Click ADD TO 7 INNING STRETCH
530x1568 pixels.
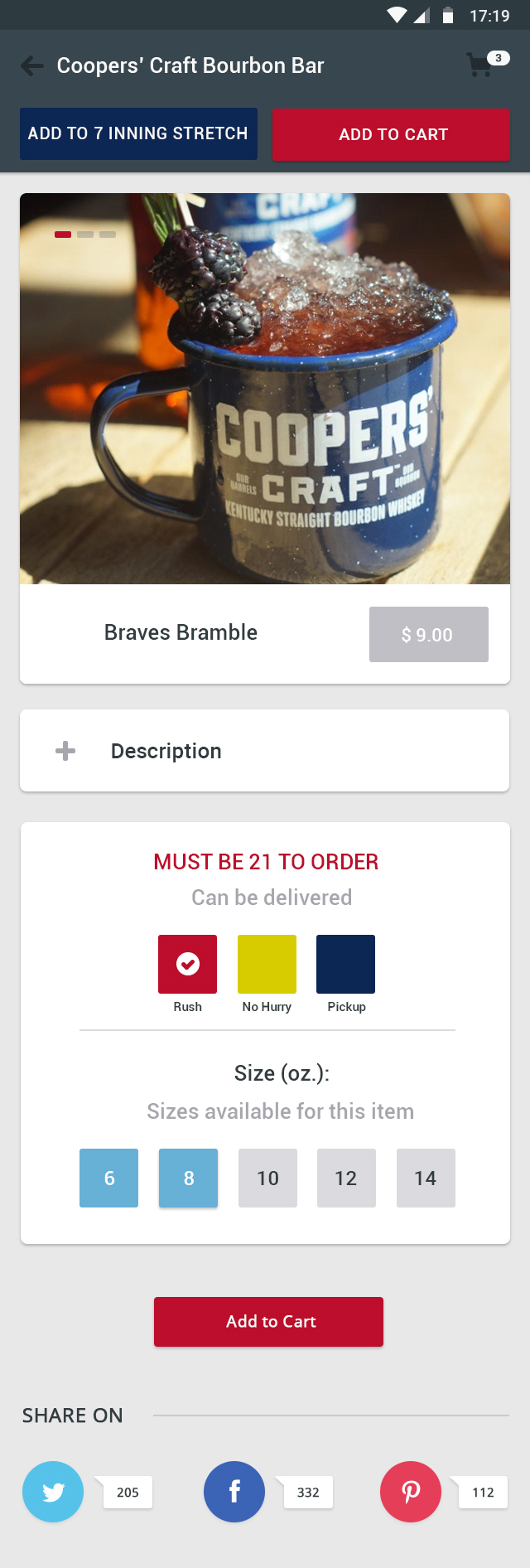pyautogui.click(x=137, y=133)
